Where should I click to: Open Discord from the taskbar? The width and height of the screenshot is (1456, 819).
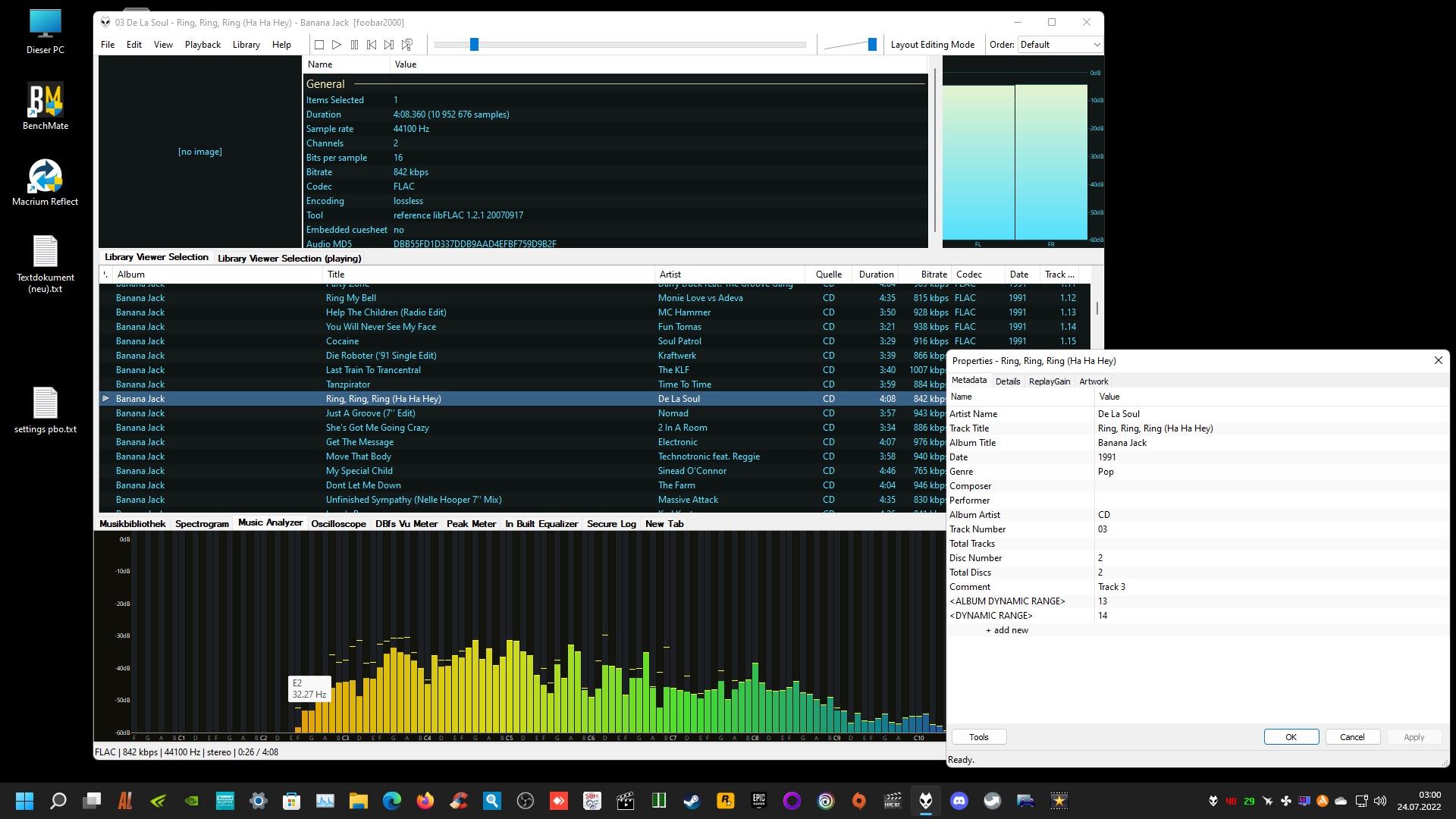tap(959, 801)
